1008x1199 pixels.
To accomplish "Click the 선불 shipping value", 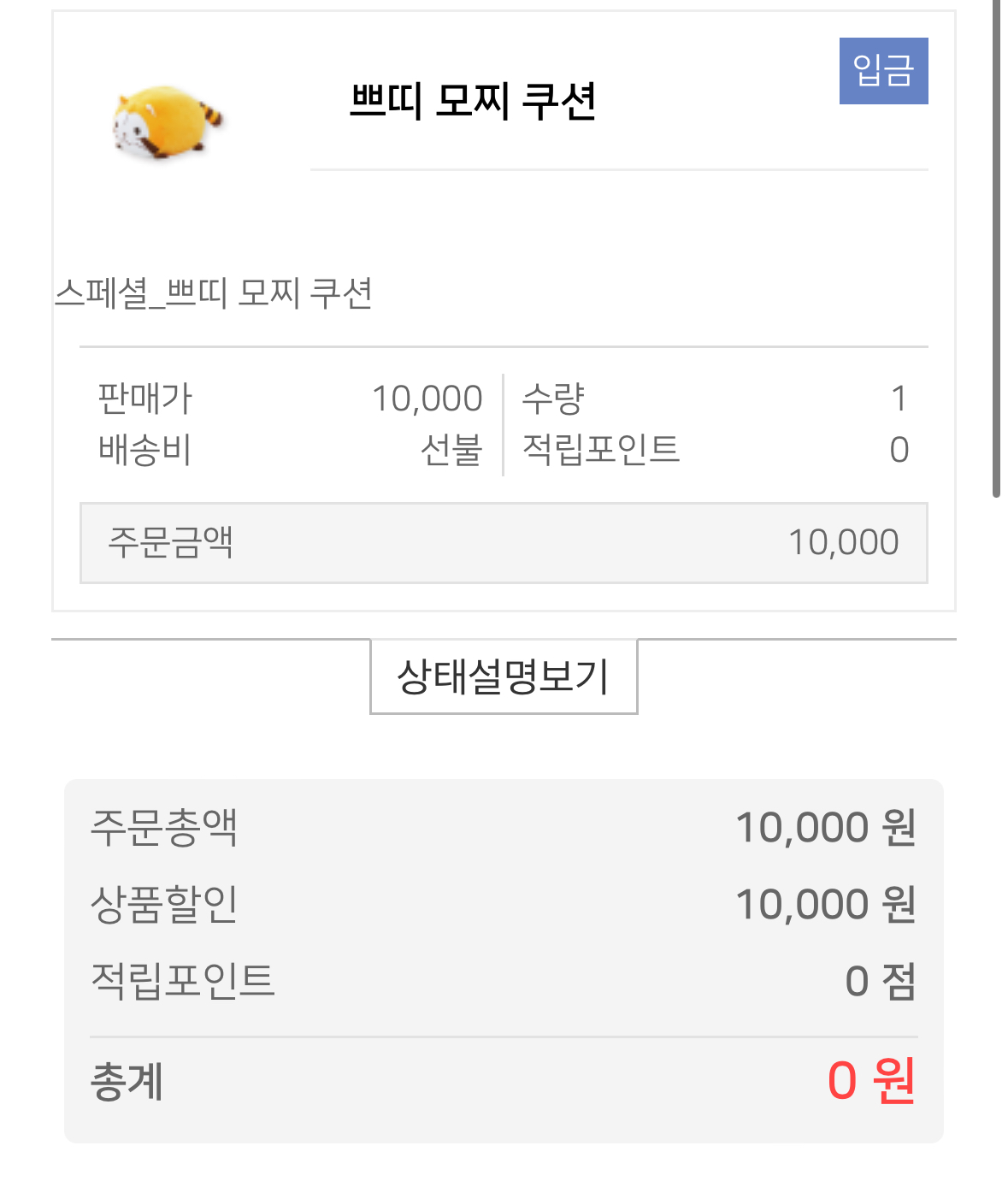I will tap(451, 450).
